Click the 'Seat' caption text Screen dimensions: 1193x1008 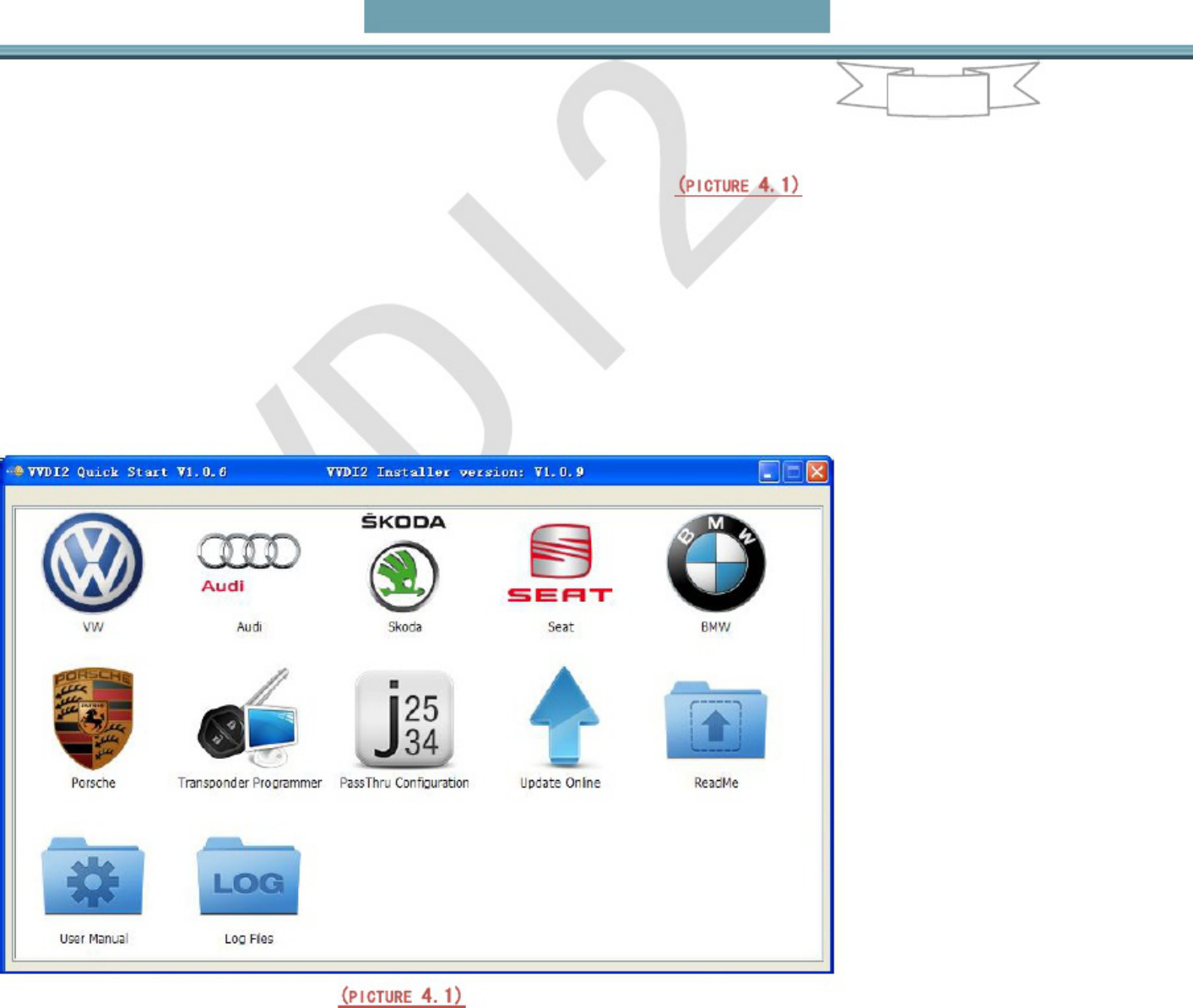tap(561, 627)
